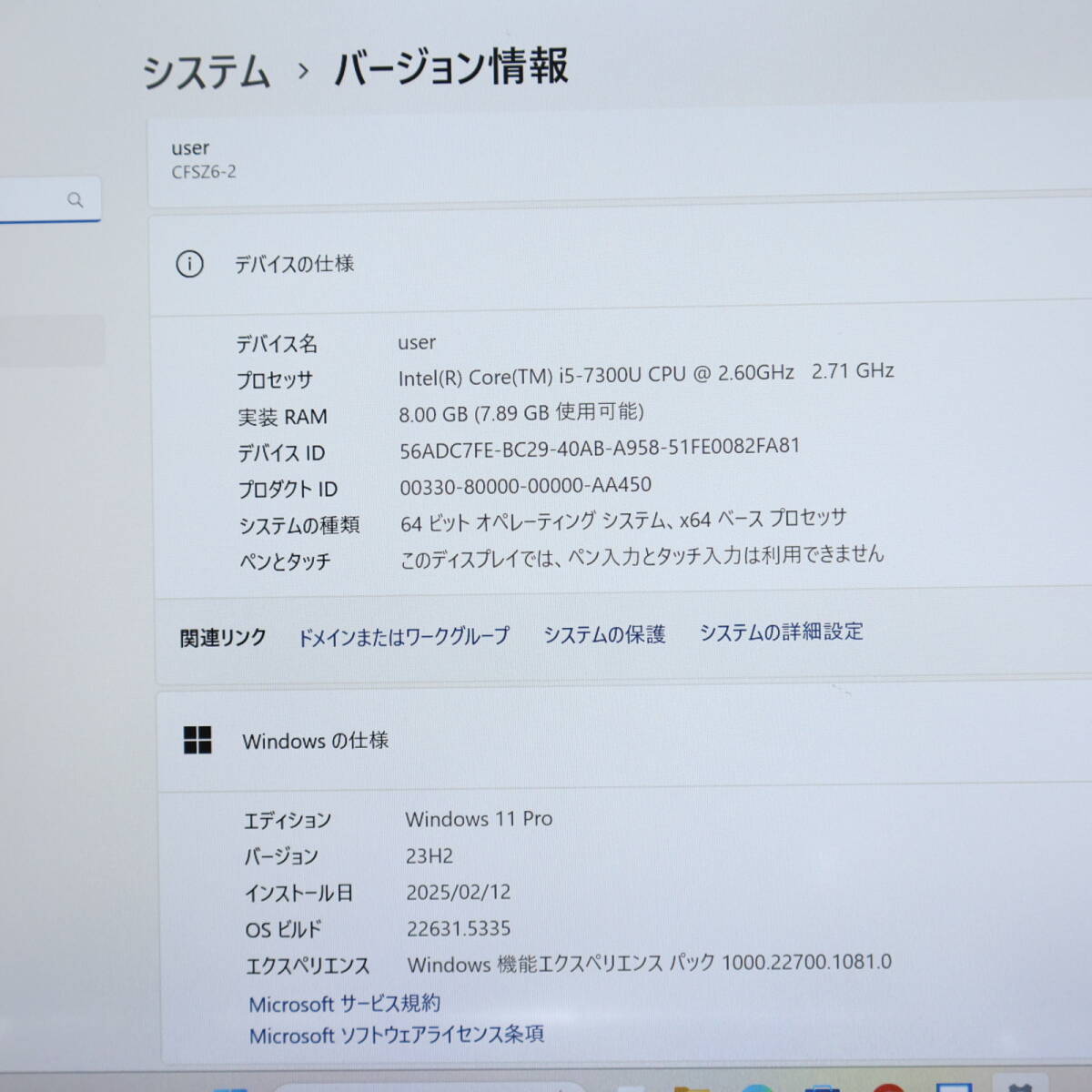Click the バージョン label under Windows の仕様
Screen dimensions: 1092x1092
tap(281, 857)
